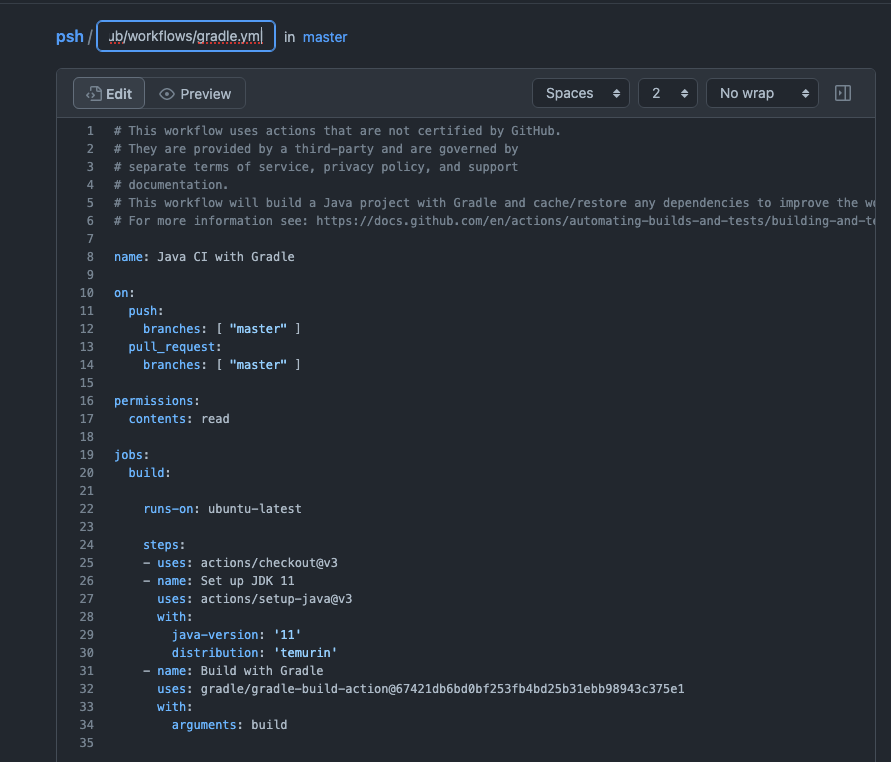Click the 'pull_request:' line
The image size is (891, 762).
point(174,347)
